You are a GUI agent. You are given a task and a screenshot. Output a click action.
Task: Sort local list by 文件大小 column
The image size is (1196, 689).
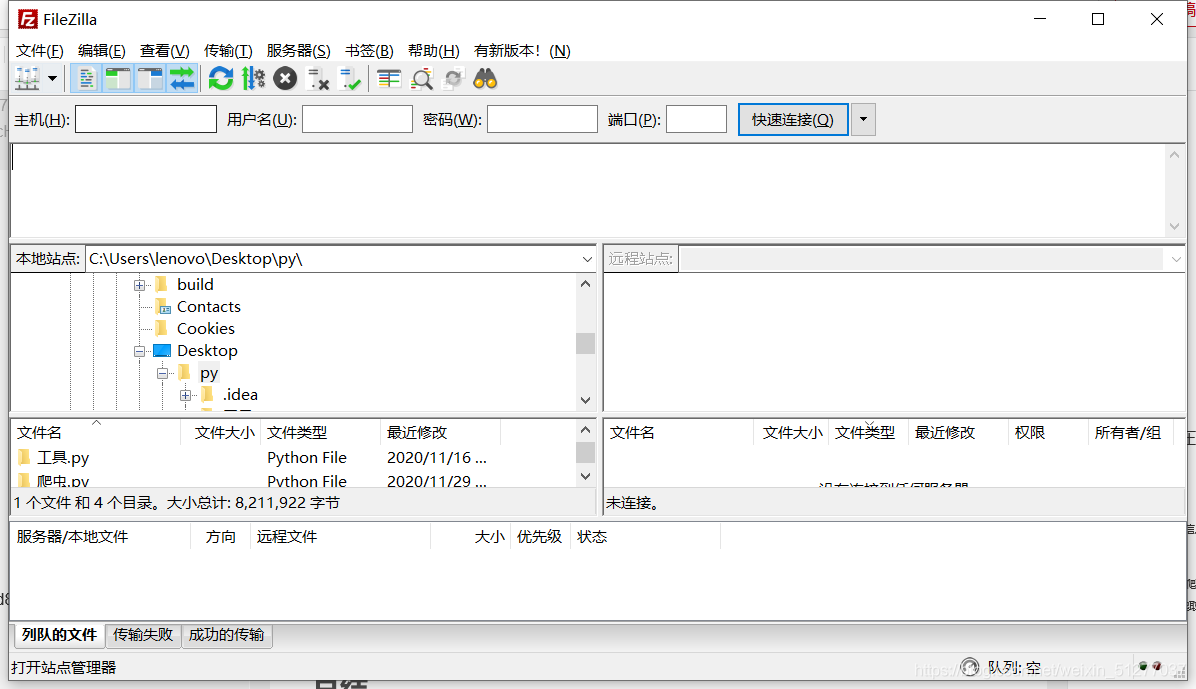tap(221, 433)
